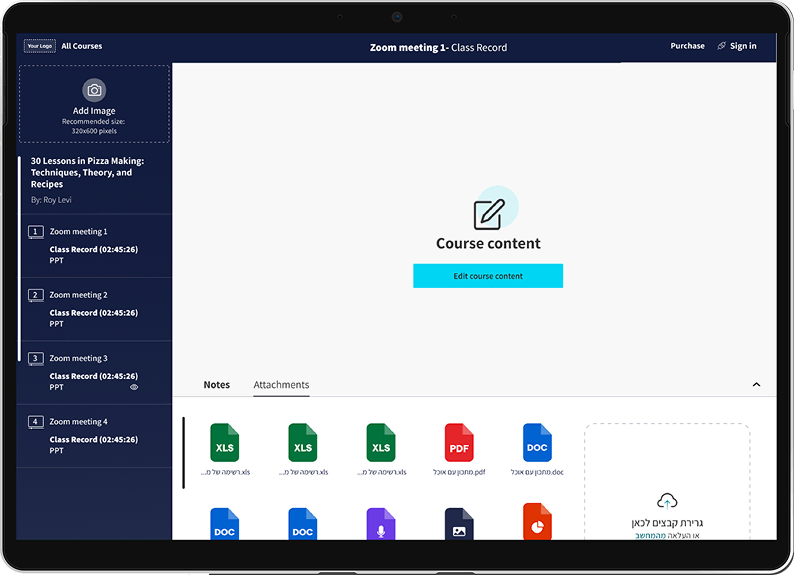This screenshot has width=794, height=575.
Task: Click the sidebar's white vertical scrollbar
Action: (x=19, y=259)
